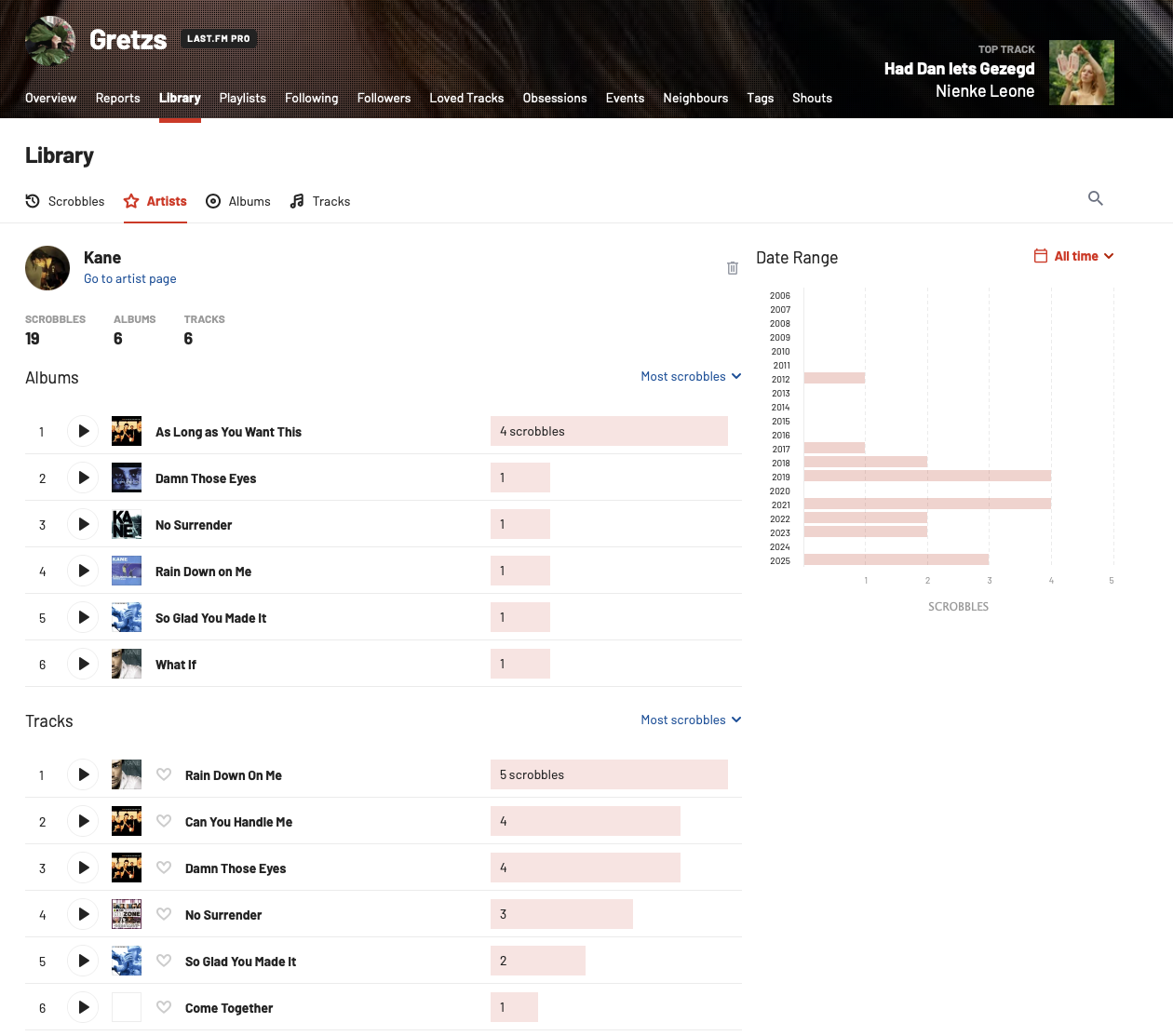Click the So Glad You Made It album cover

[127, 617]
